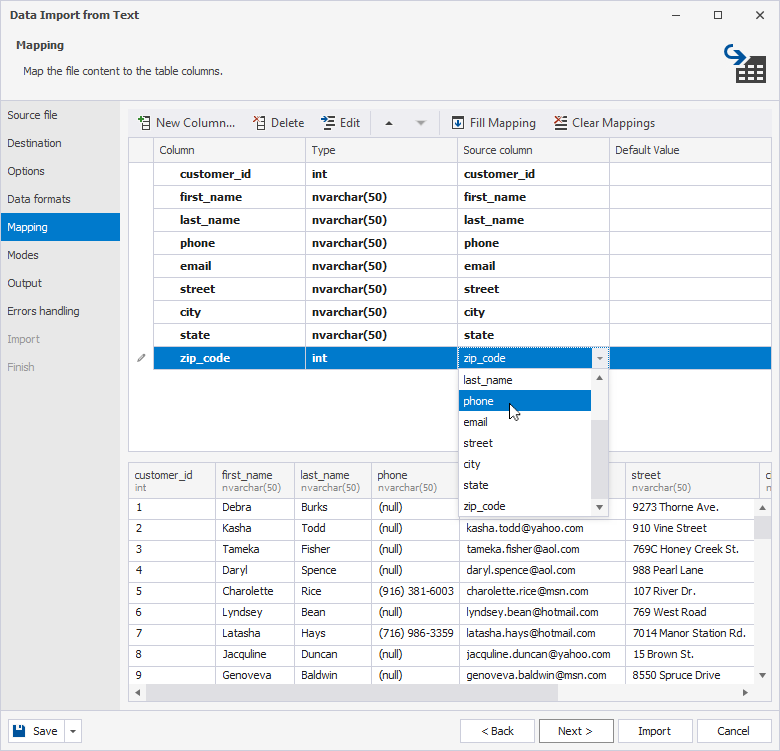Click the Column header in mapping grid
Image resolution: width=780 pixels, height=751 pixels.
(x=229, y=150)
